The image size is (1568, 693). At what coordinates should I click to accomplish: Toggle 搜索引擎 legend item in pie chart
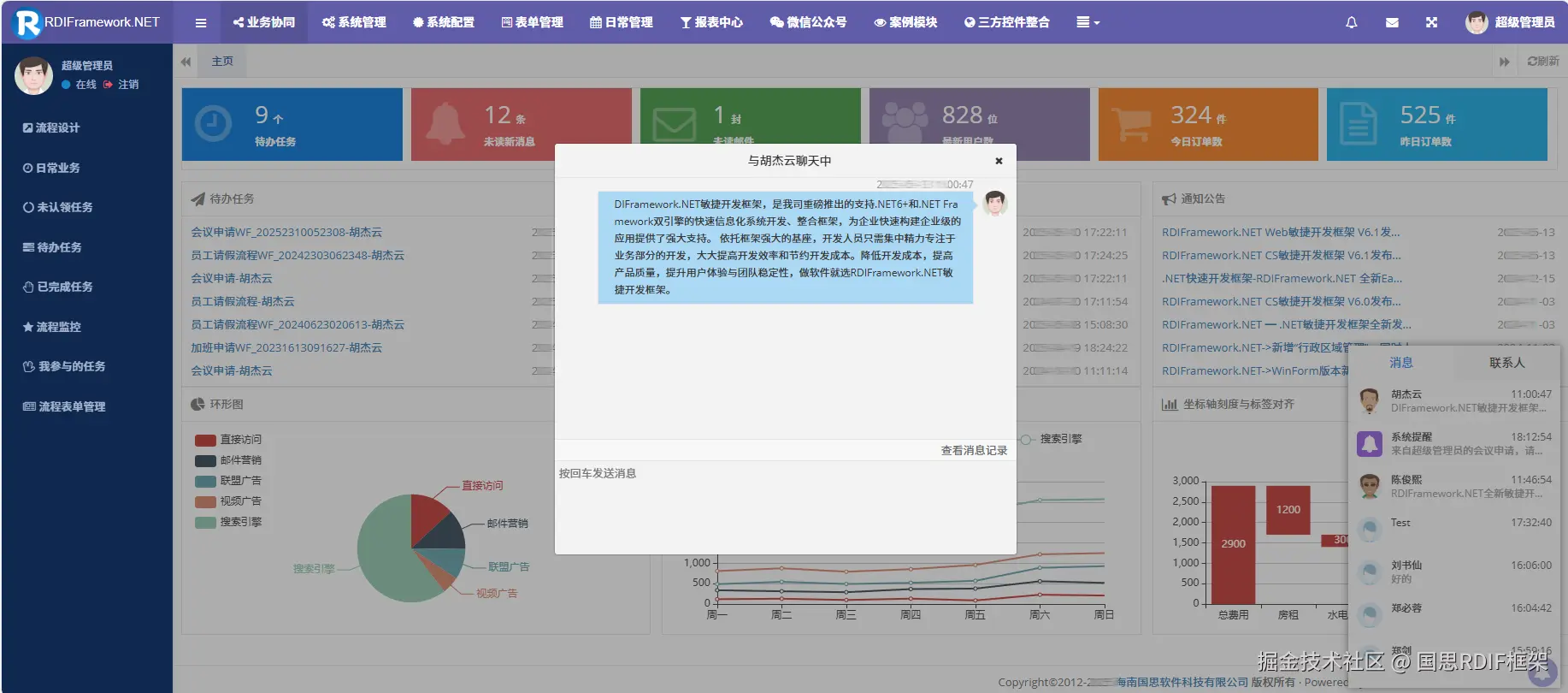coord(228,522)
